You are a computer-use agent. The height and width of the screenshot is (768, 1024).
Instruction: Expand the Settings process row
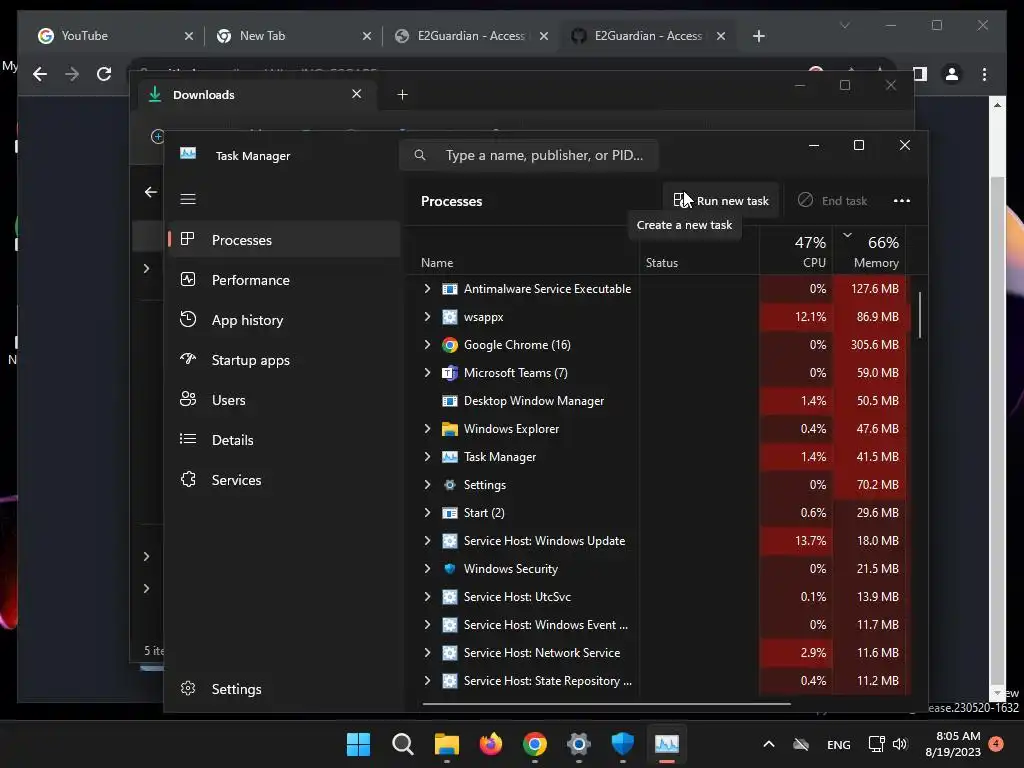[427, 485]
